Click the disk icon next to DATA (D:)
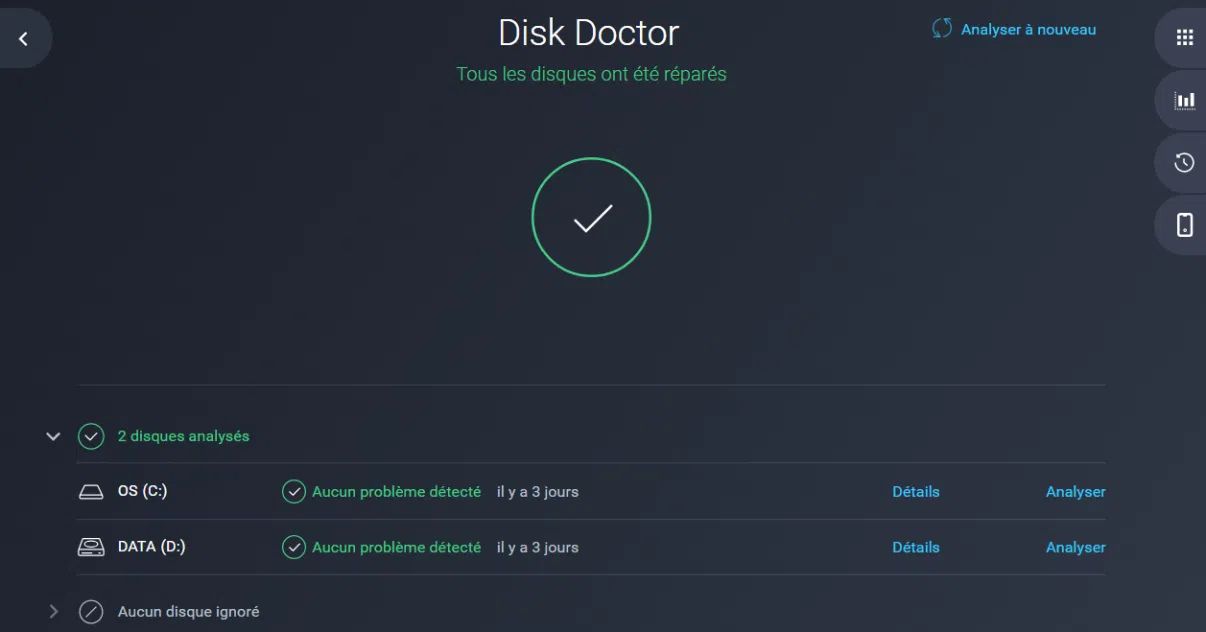This screenshot has width=1206, height=632. click(x=93, y=546)
